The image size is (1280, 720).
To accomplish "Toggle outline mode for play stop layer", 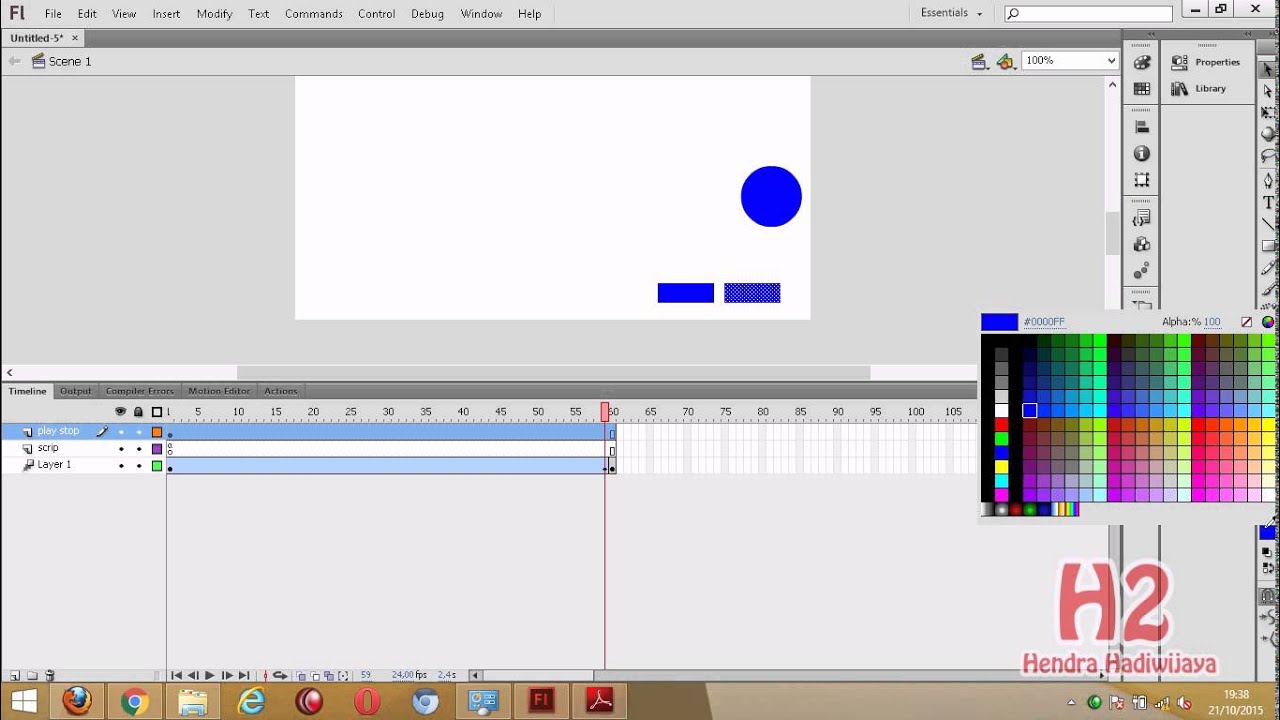I will [157, 432].
